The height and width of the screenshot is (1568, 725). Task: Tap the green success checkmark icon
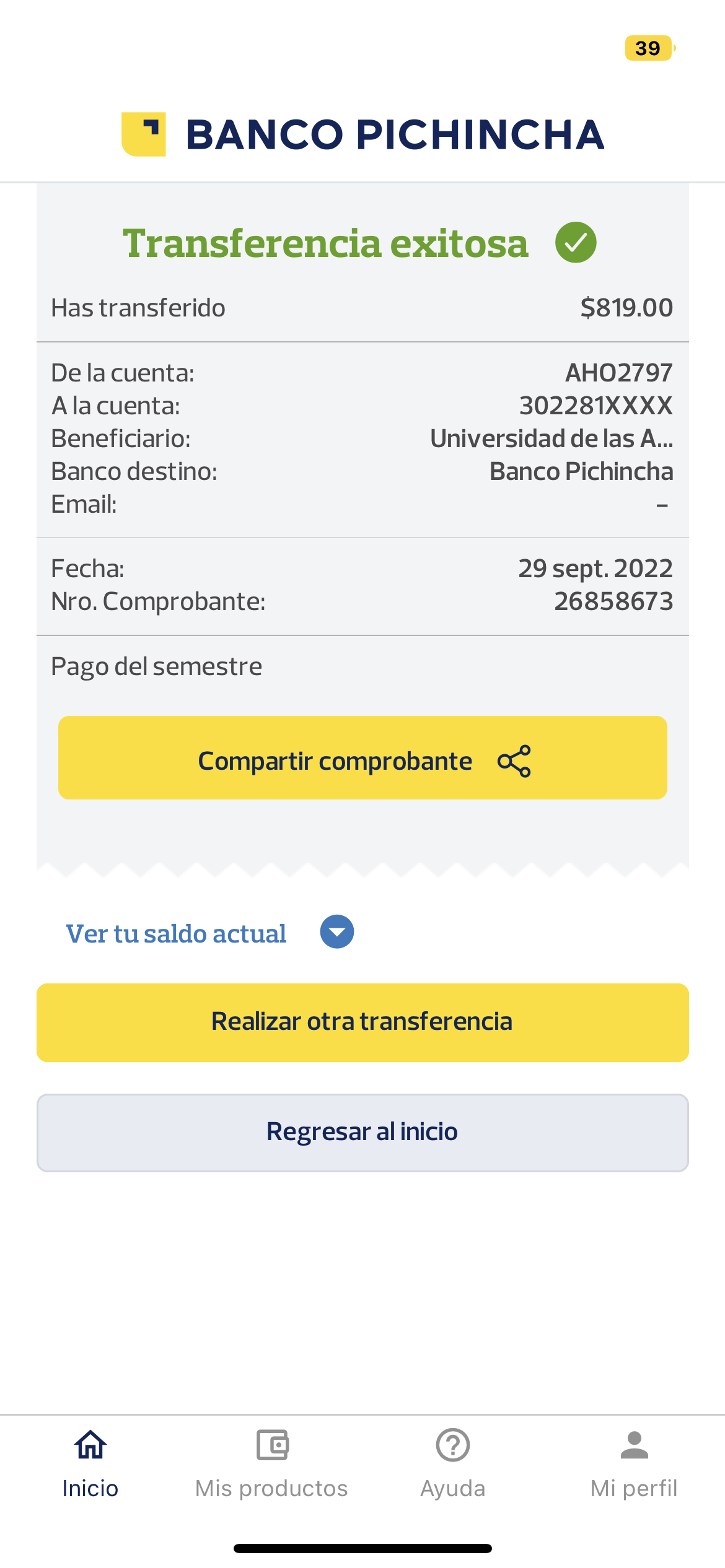point(576,242)
